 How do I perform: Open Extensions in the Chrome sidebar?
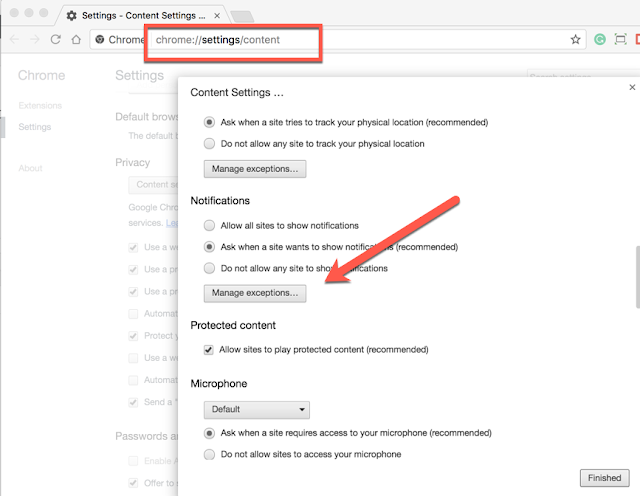[x=40, y=105]
